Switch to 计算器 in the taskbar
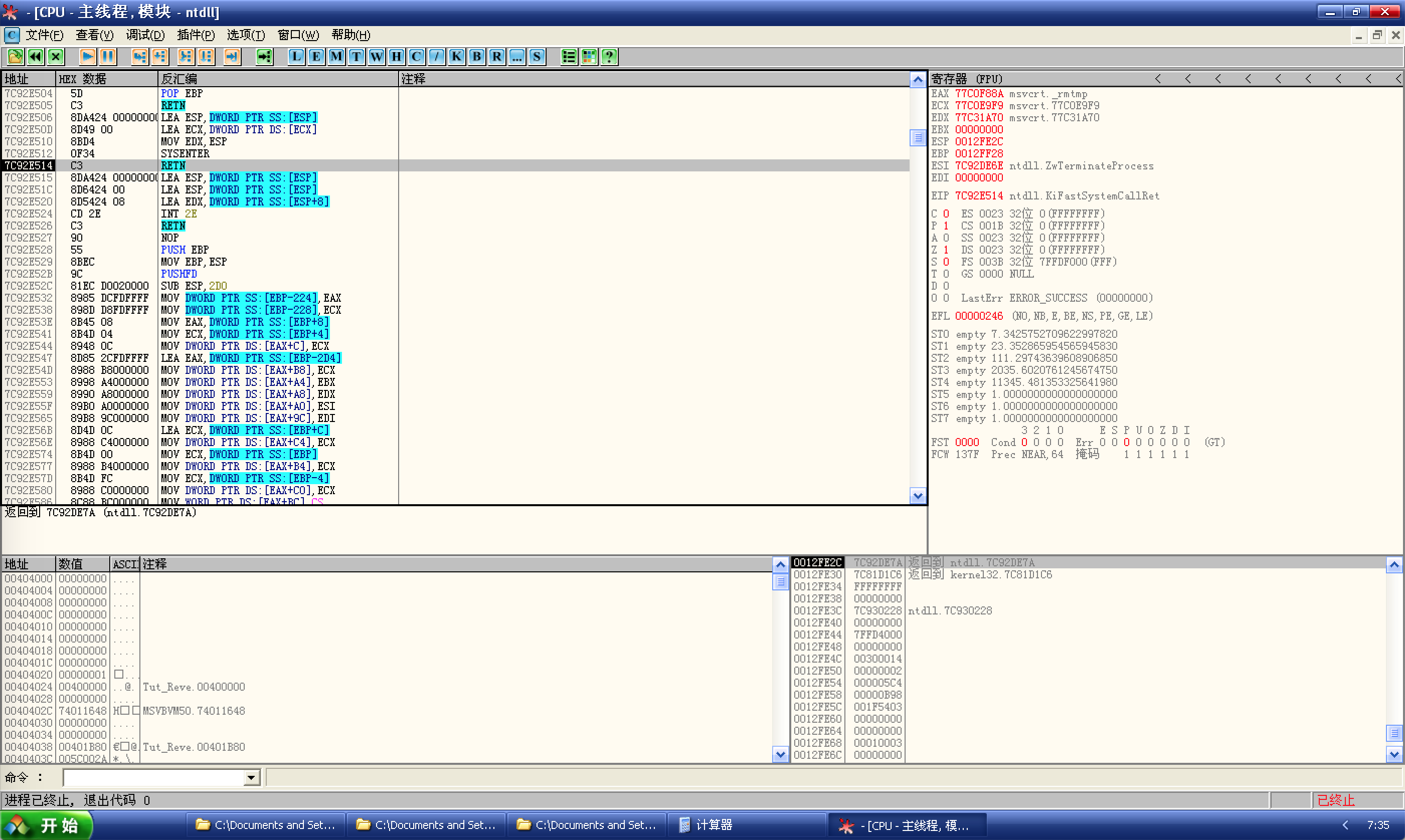 (x=714, y=825)
